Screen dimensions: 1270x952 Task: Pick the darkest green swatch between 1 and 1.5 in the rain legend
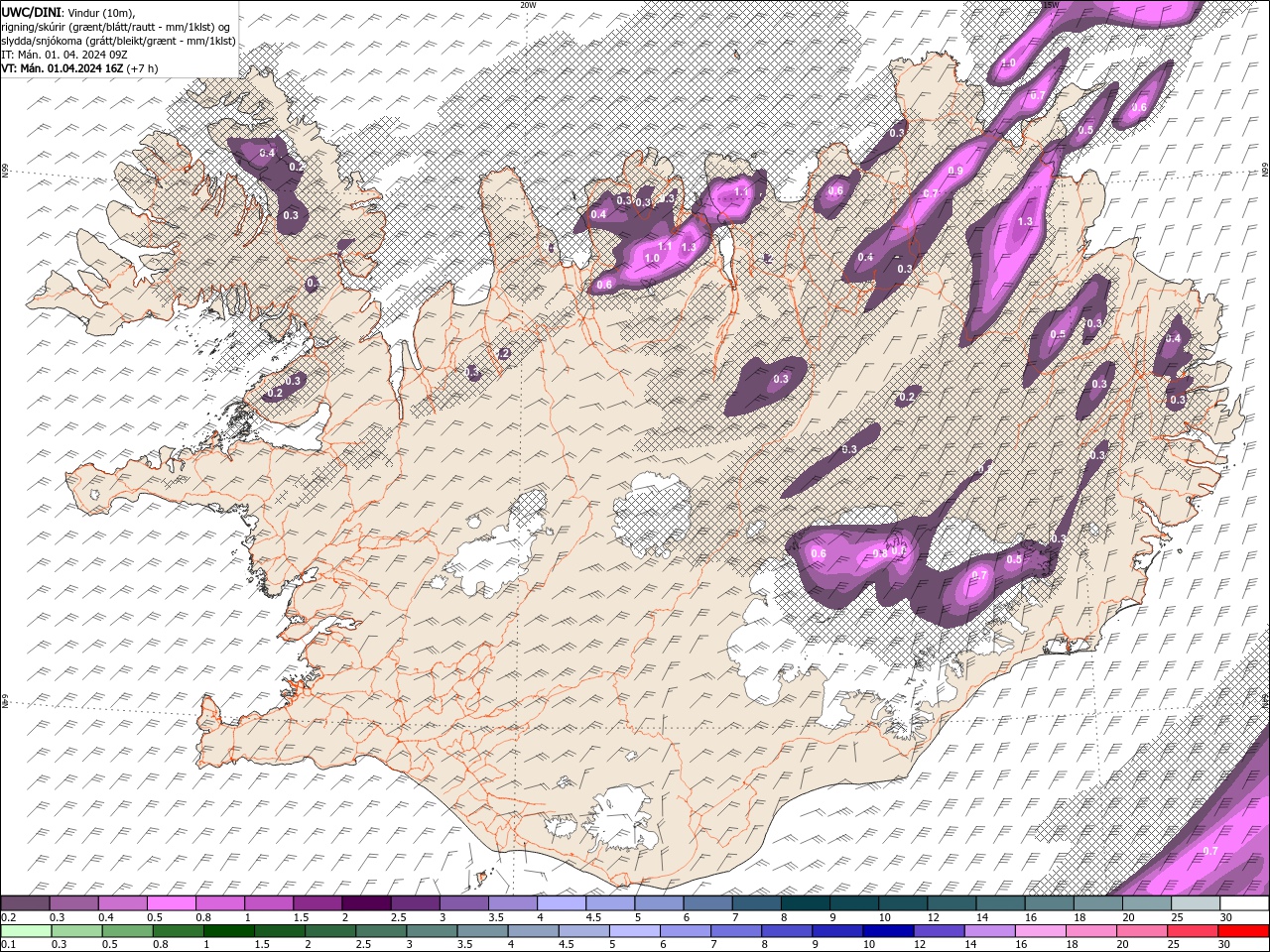tap(228, 931)
